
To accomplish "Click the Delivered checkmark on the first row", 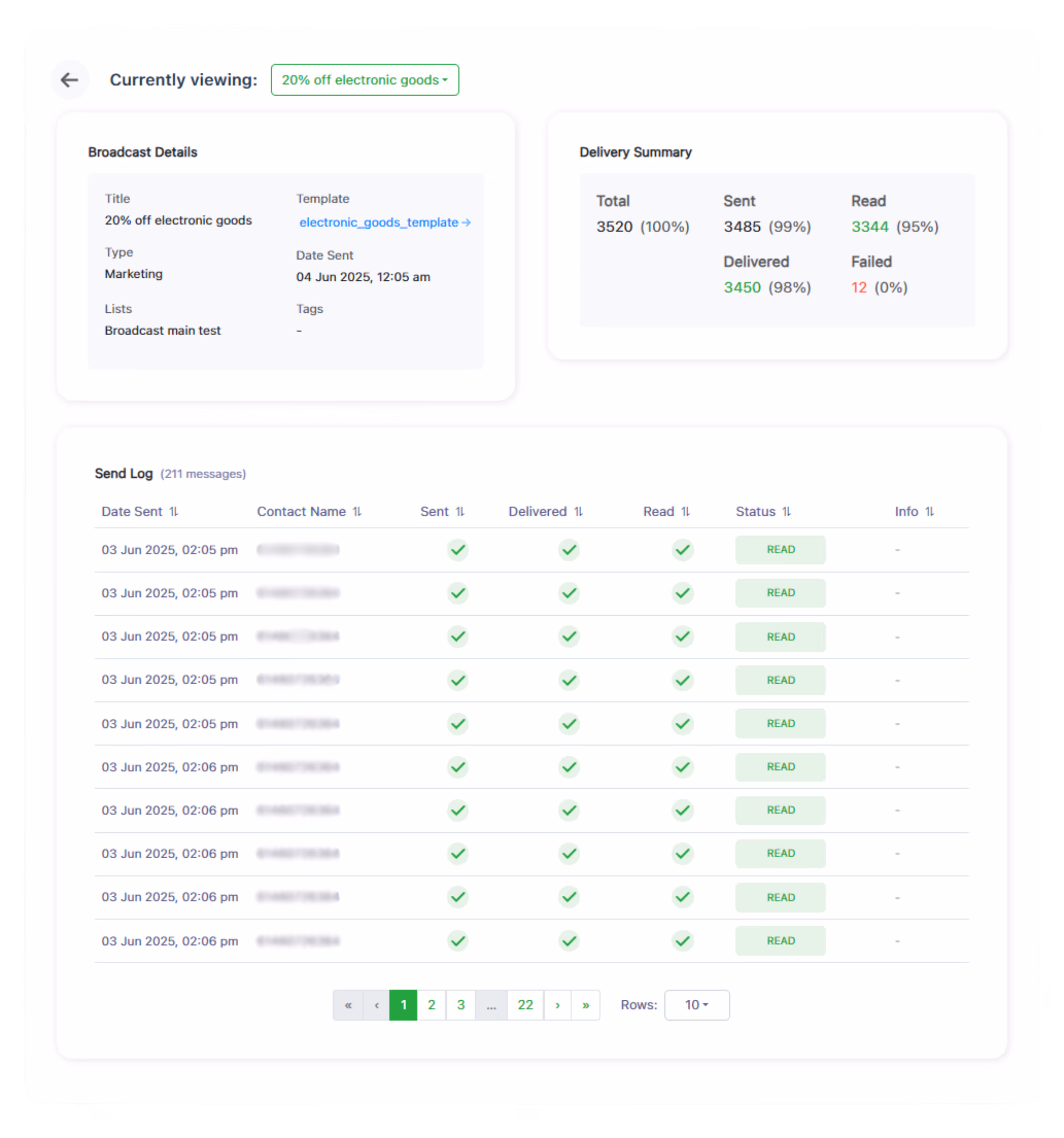I will click(x=568, y=549).
